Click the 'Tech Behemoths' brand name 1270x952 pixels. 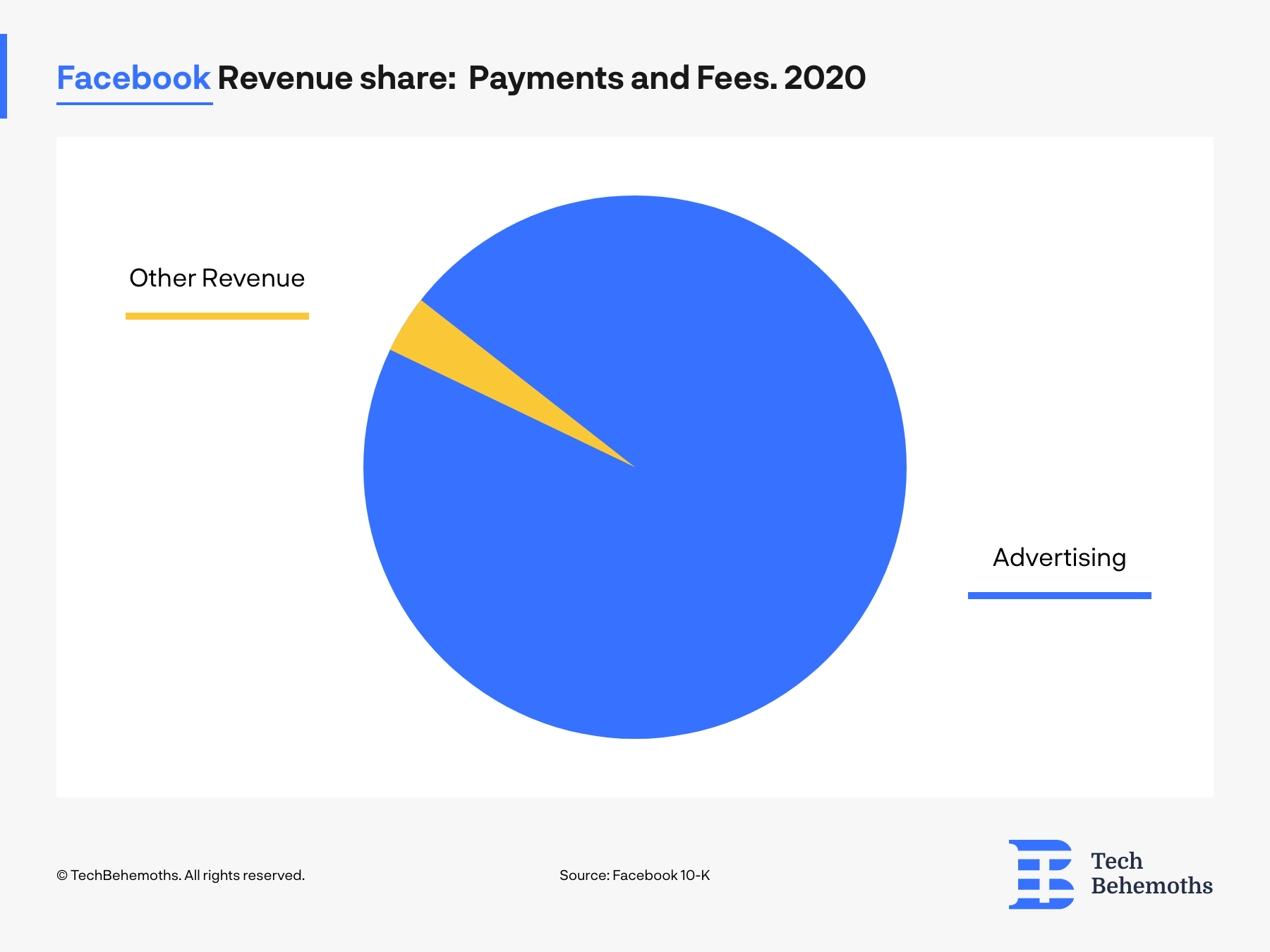[x=1151, y=873]
